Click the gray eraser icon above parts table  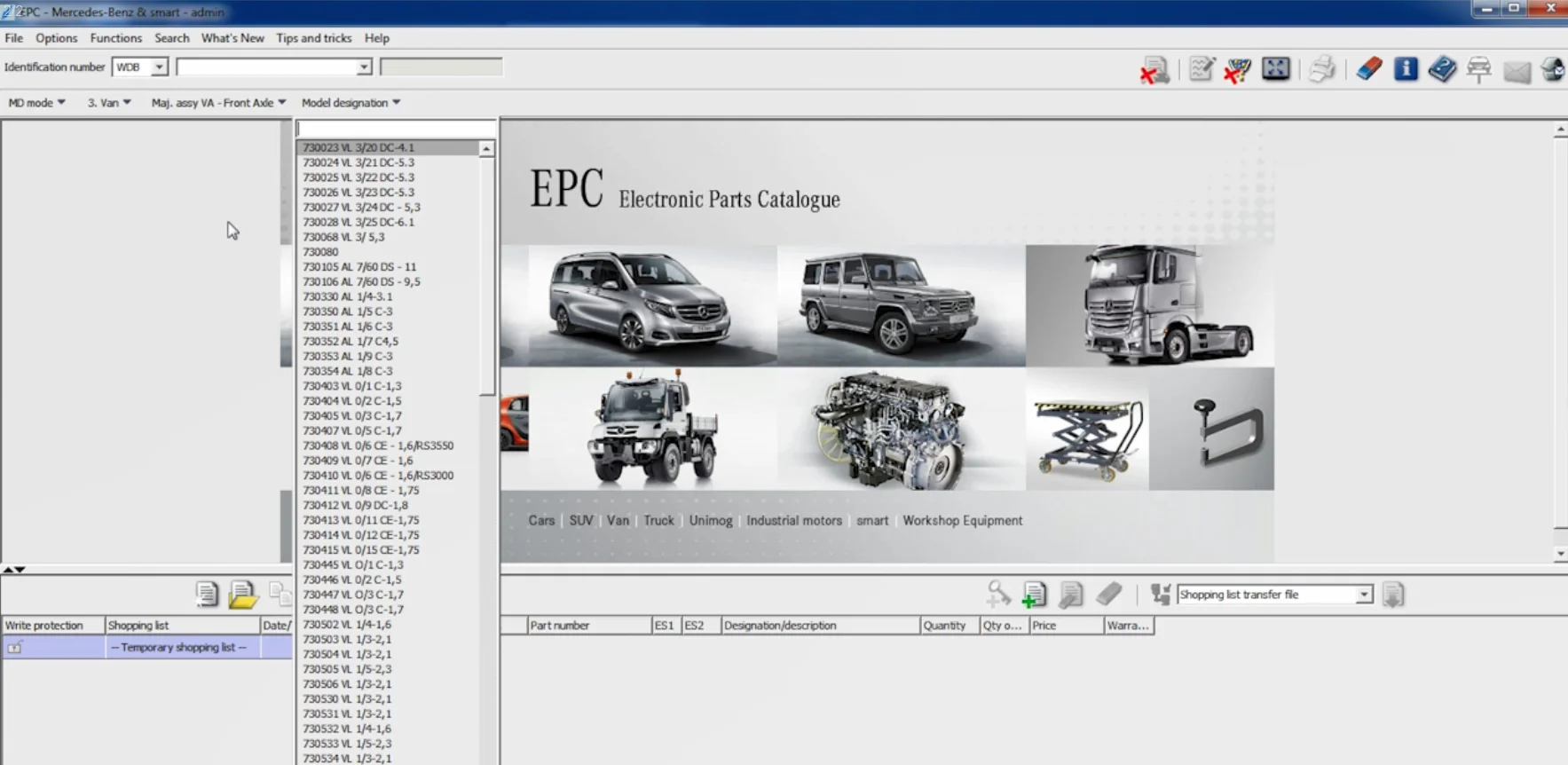click(x=1108, y=593)
